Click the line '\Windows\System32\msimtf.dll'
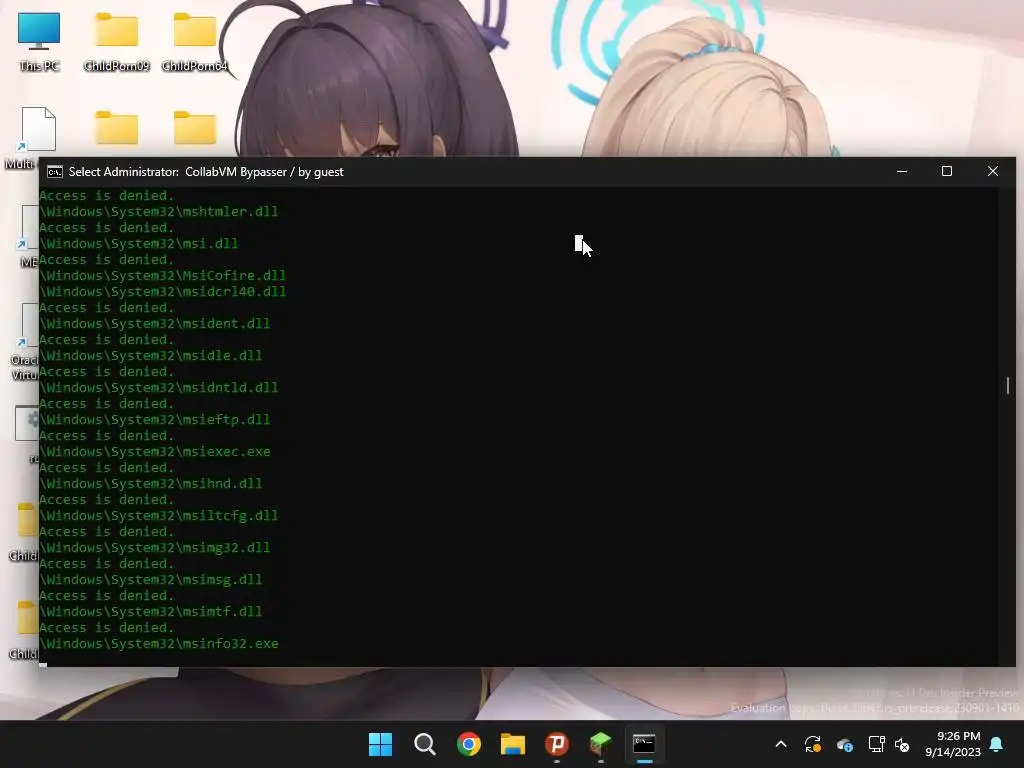 (151, 611)
